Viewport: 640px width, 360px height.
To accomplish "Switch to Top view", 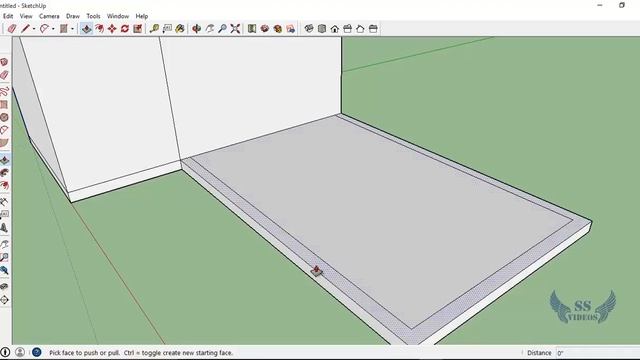I will point(322,29).
